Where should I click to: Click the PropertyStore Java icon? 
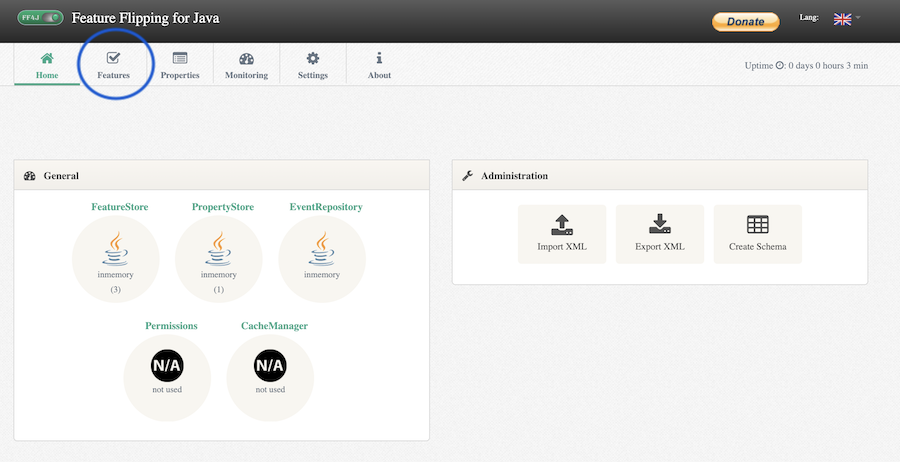coord(219,245)
